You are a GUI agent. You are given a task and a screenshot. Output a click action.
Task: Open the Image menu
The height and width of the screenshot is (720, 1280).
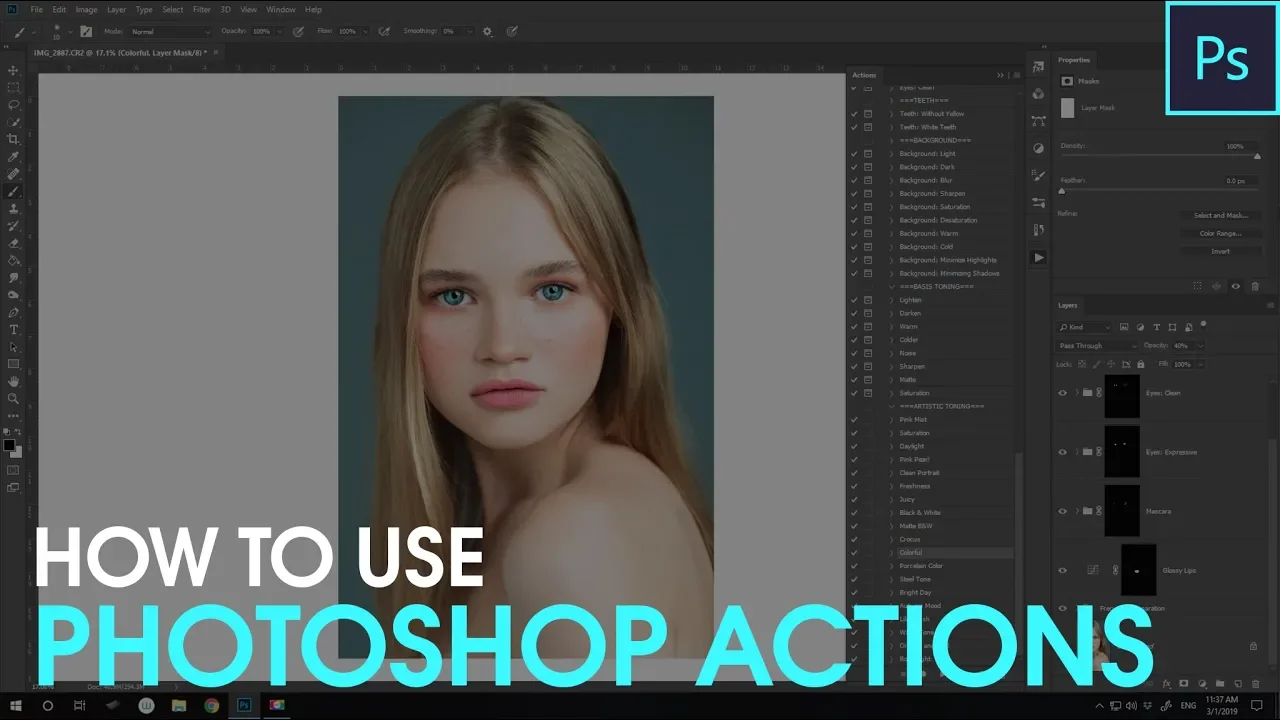click(x=86, y=9)
